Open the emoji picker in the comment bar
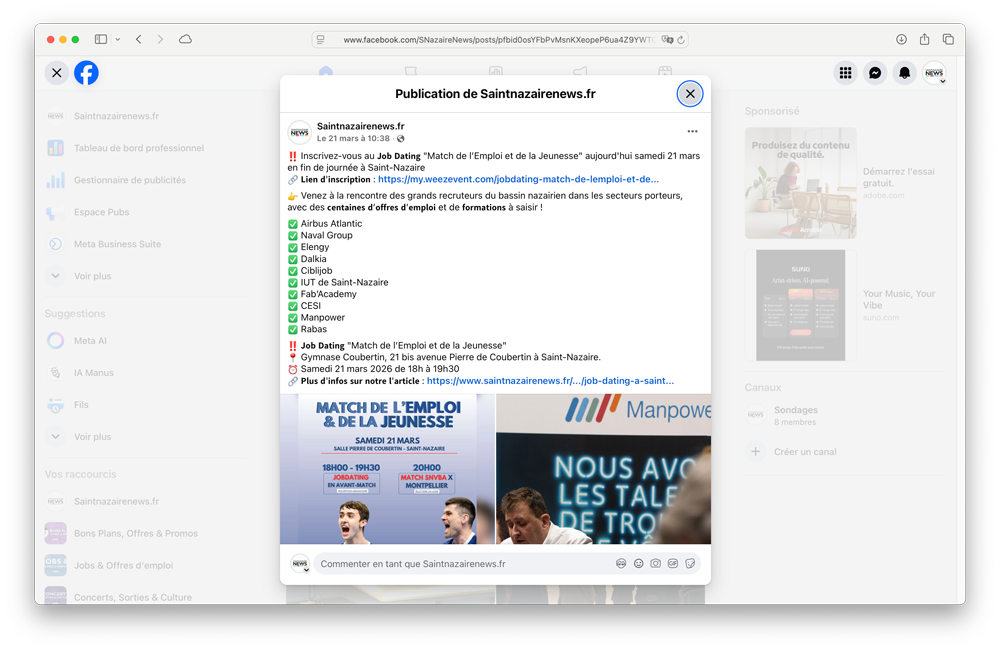Image resolution: width=1000 pixels, height=650 pixels. 638,563
